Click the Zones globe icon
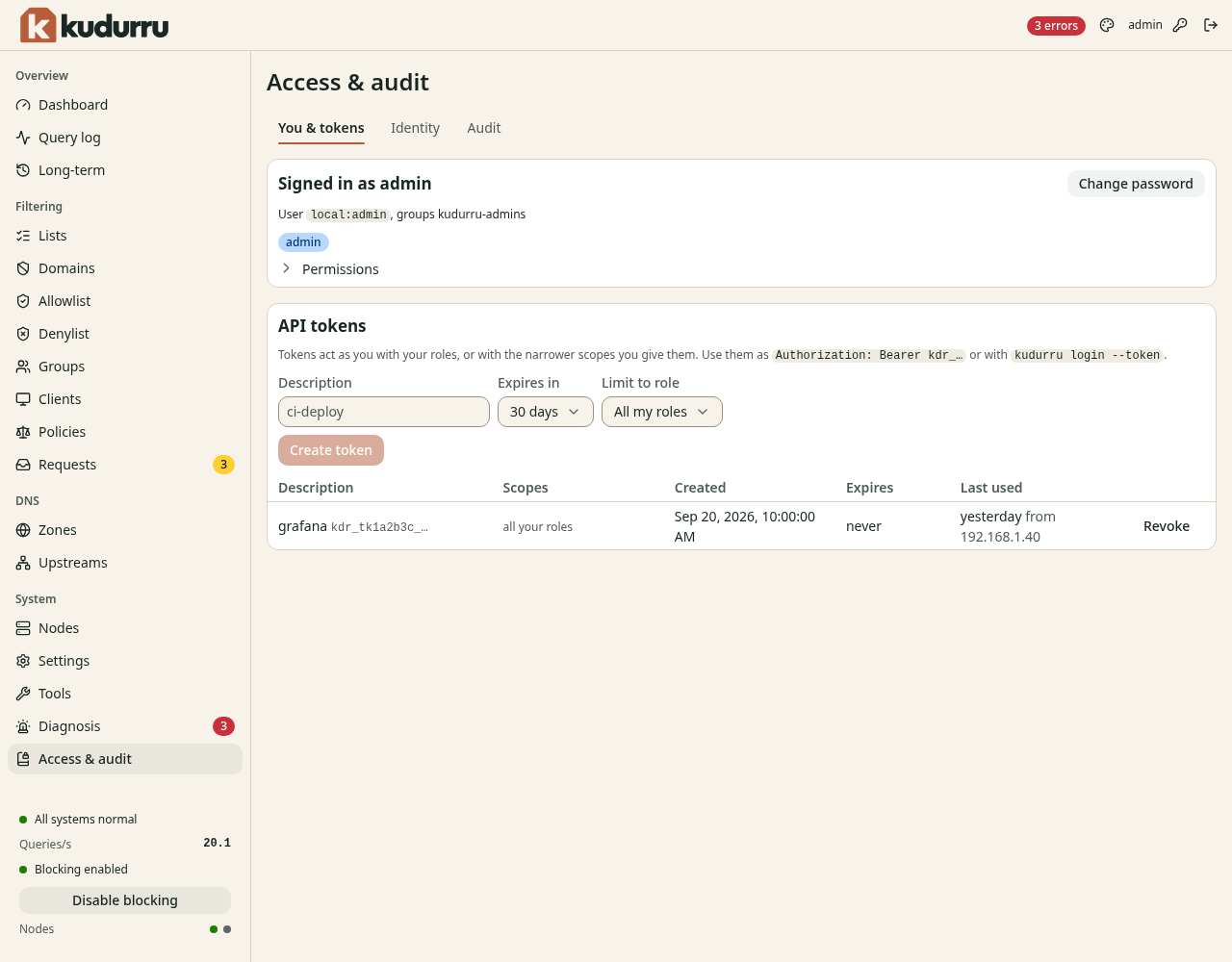The height and width of the screenshot is (962, 1232). click(23, 530)
